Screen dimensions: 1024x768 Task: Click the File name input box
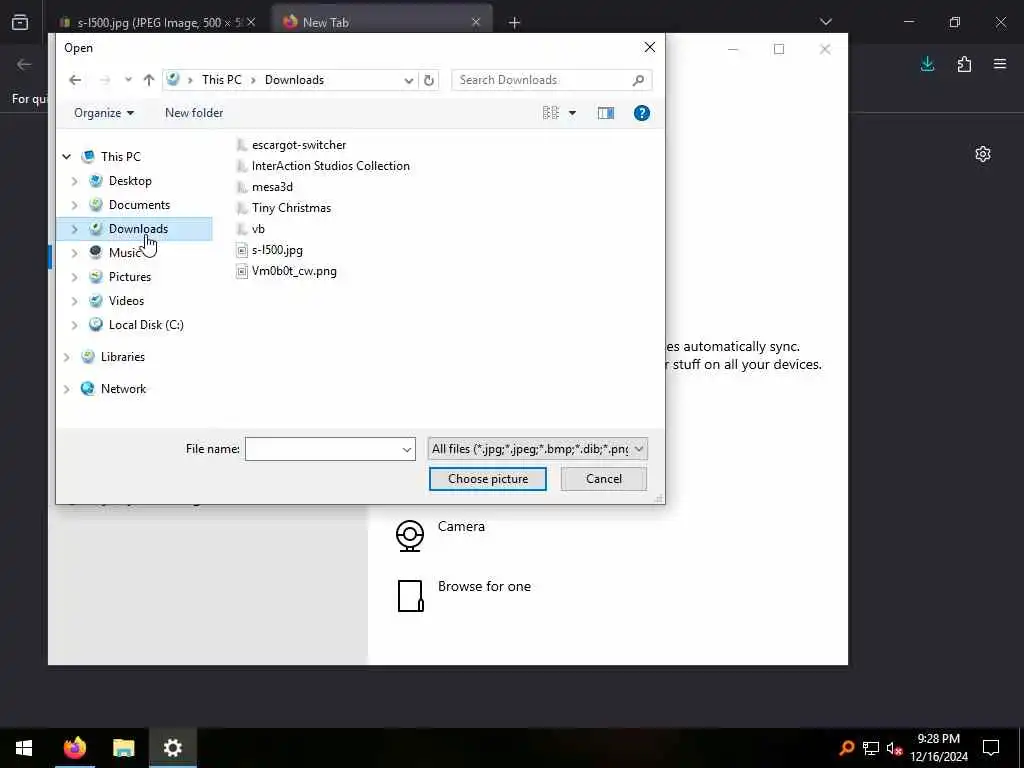322,449
